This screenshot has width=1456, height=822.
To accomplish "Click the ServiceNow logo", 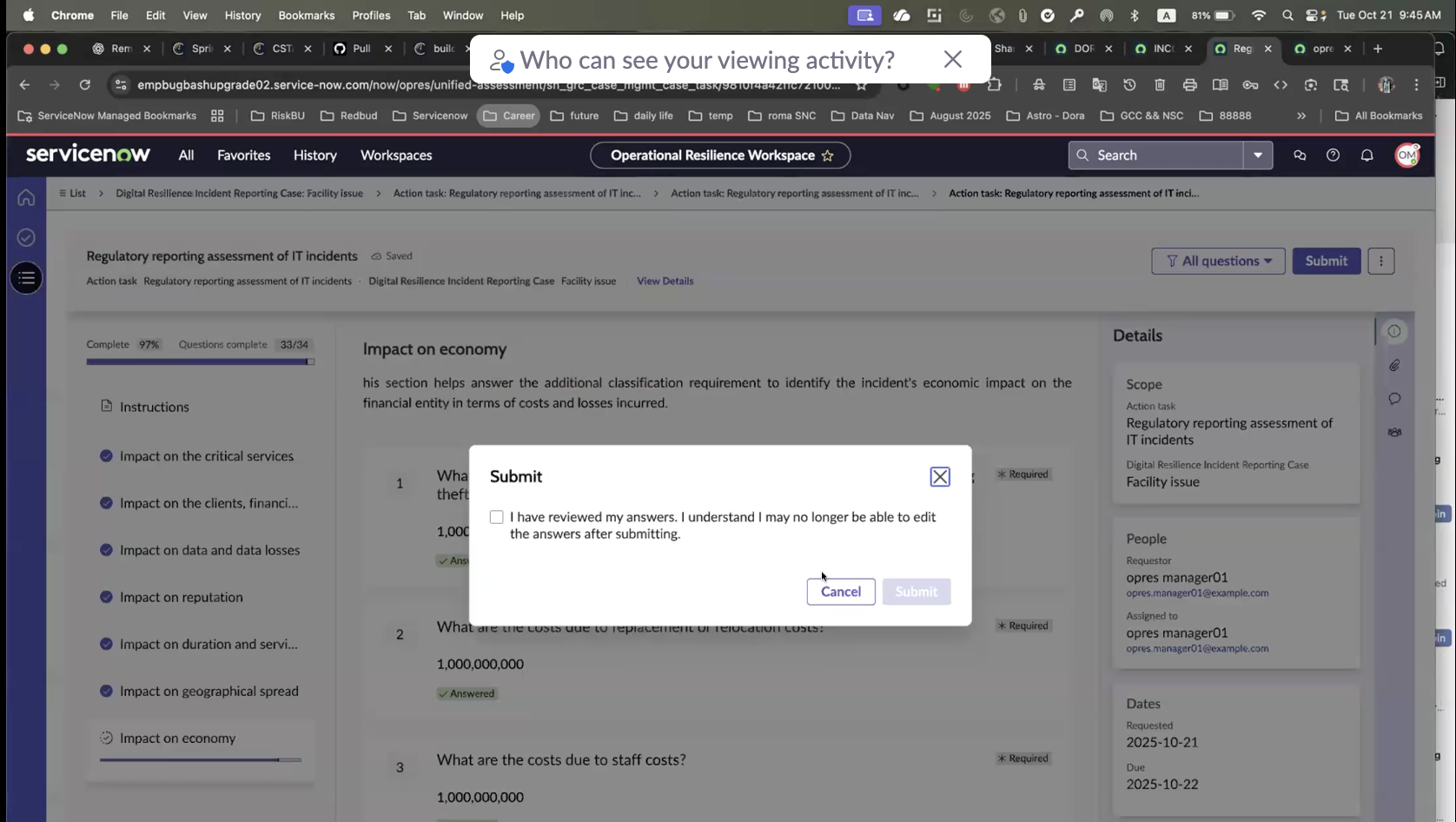I will point(88,154).
